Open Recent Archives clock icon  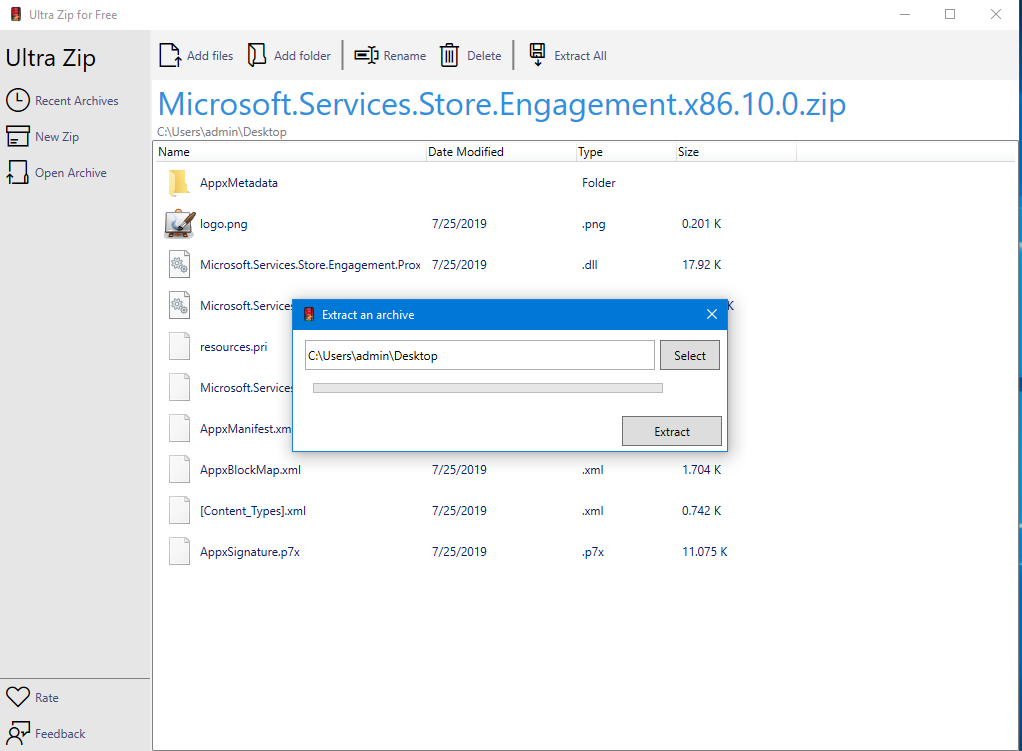18,100
